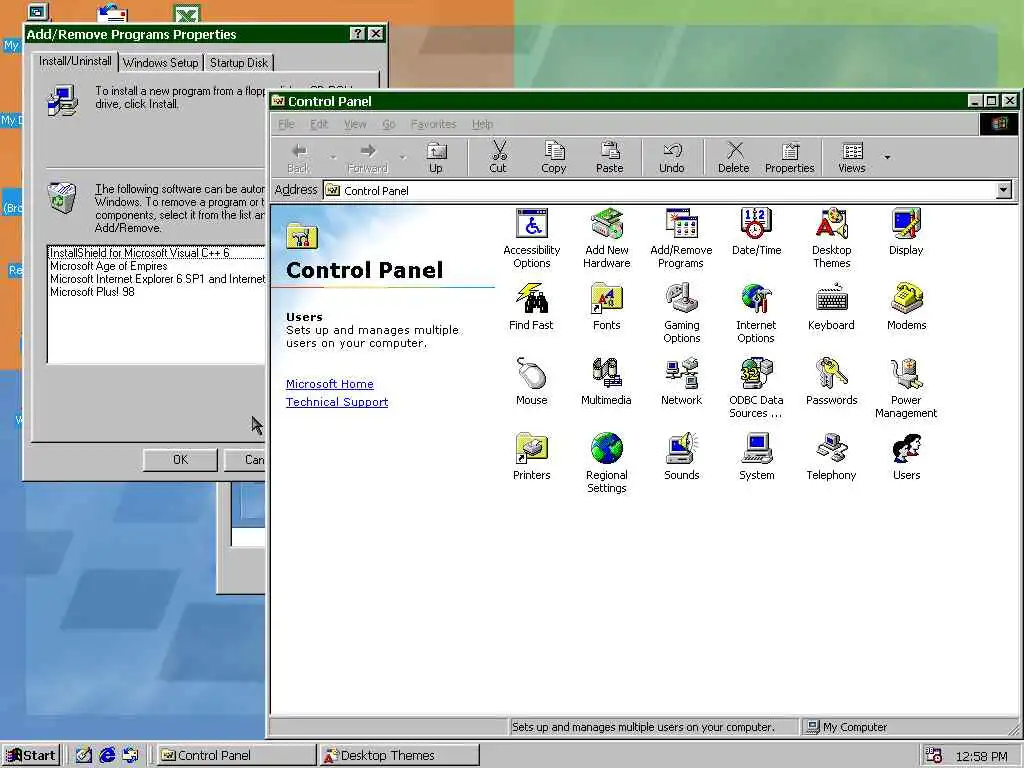Open the Fonts folder icon
The width and height of the screenshot is (1024, 768).
607,307
